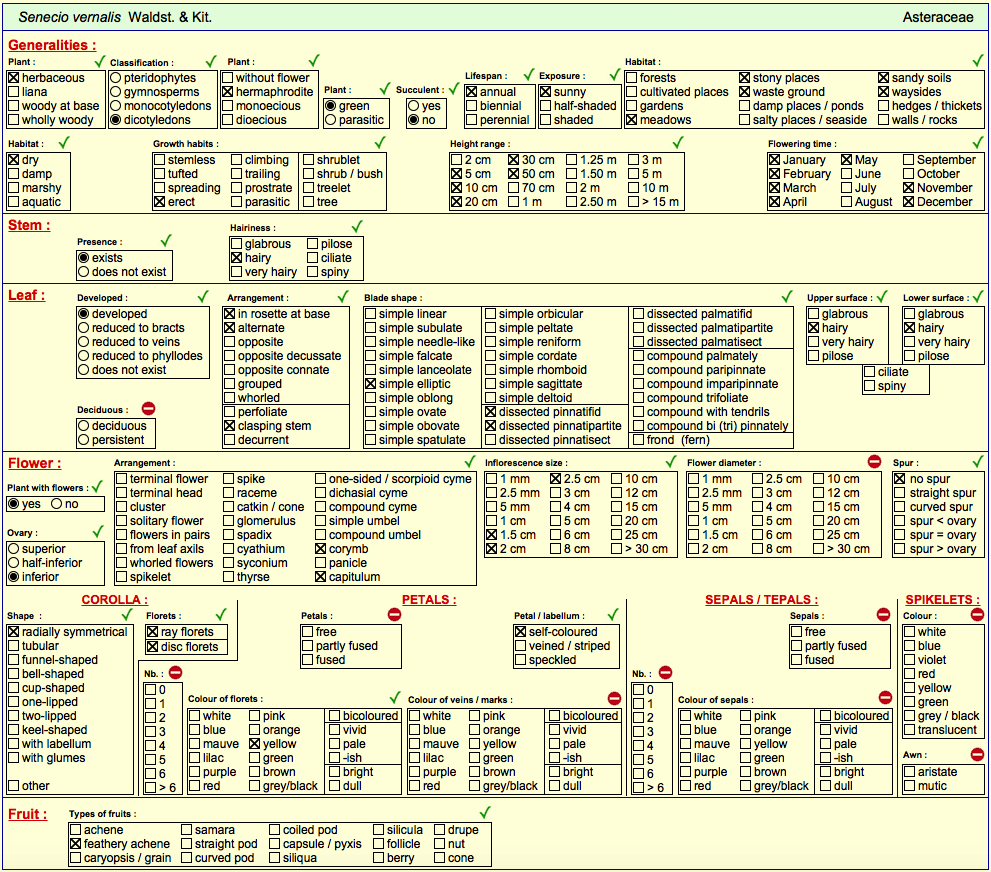Click green checkmark beside Lifespan label
991x872 pixels.
(529, 75)
